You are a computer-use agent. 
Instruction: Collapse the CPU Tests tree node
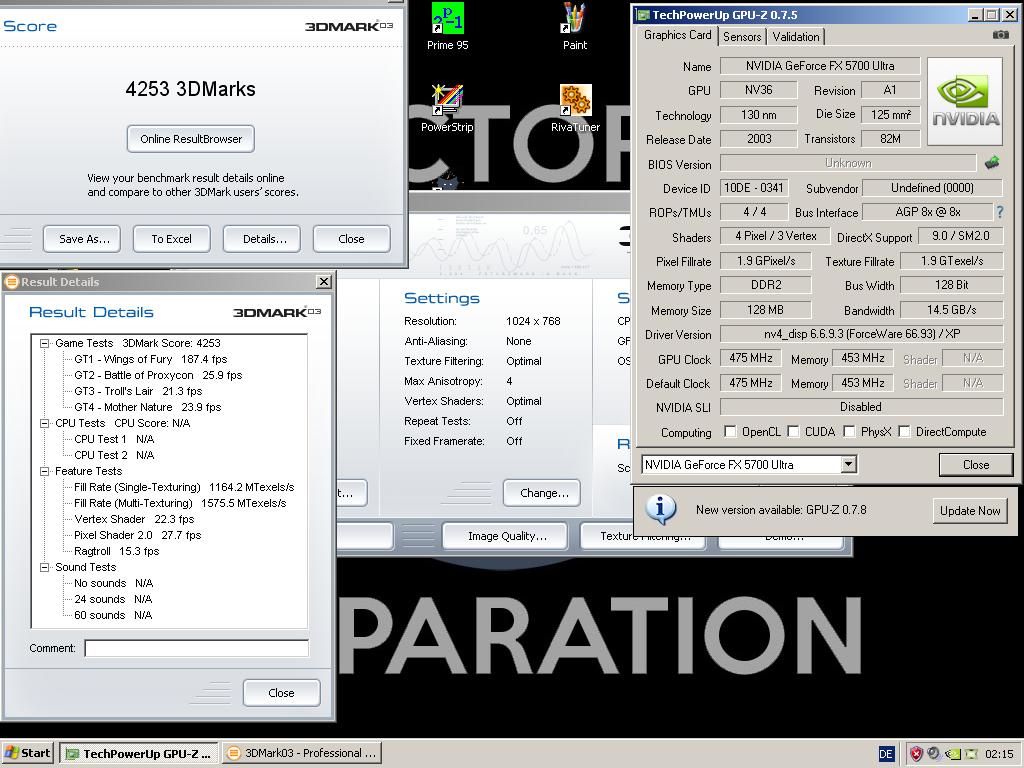44,423
